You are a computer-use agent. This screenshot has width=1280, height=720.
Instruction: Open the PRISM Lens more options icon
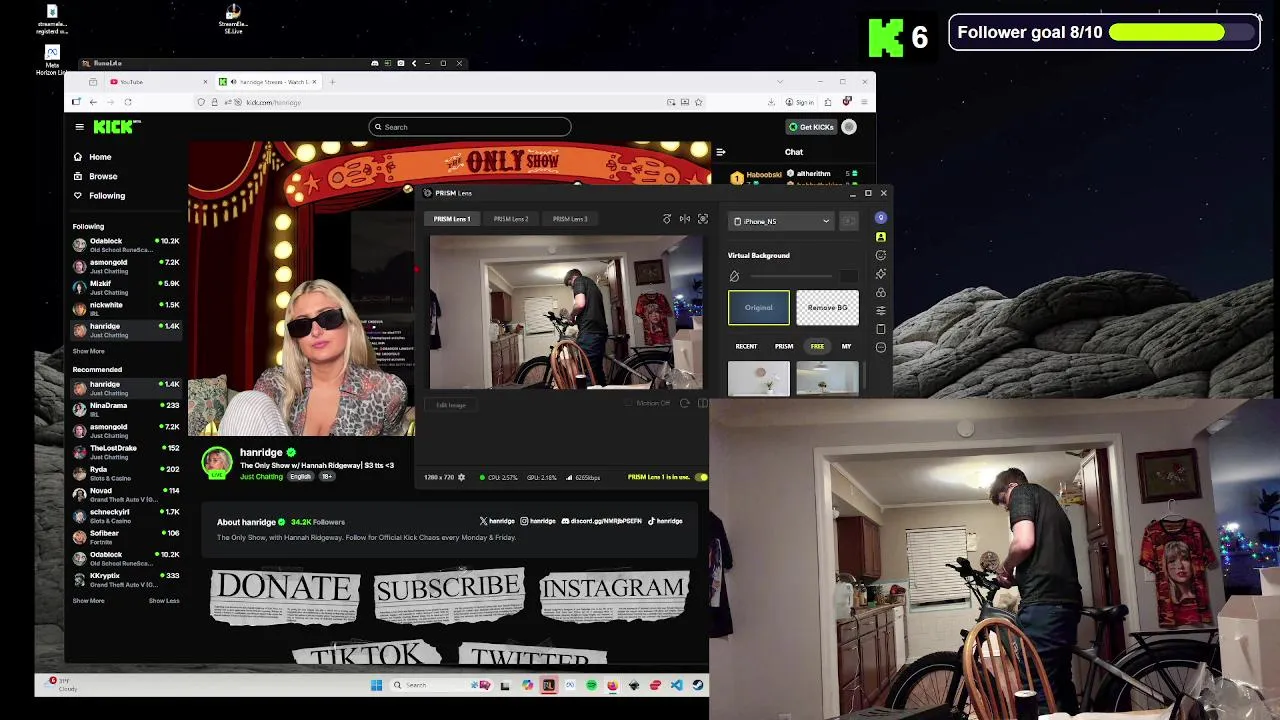pyautogui.click(x=881, y=347)
